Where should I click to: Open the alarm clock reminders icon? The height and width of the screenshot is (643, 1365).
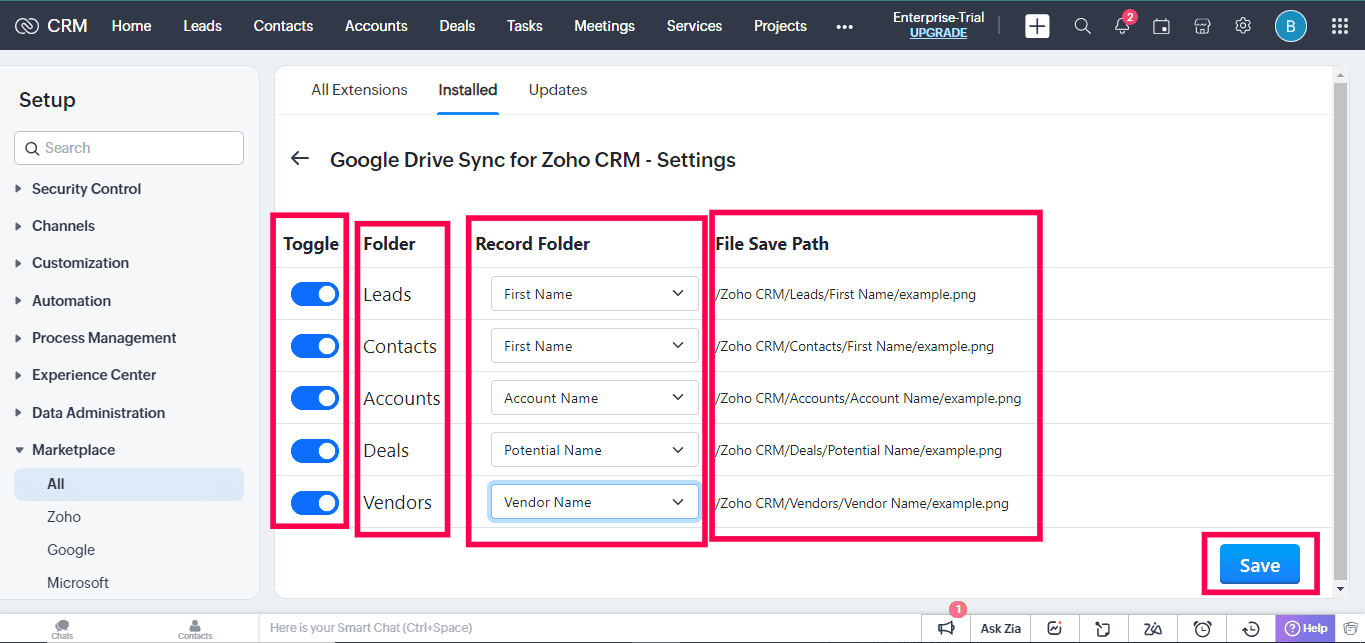tap(1203, 628)
